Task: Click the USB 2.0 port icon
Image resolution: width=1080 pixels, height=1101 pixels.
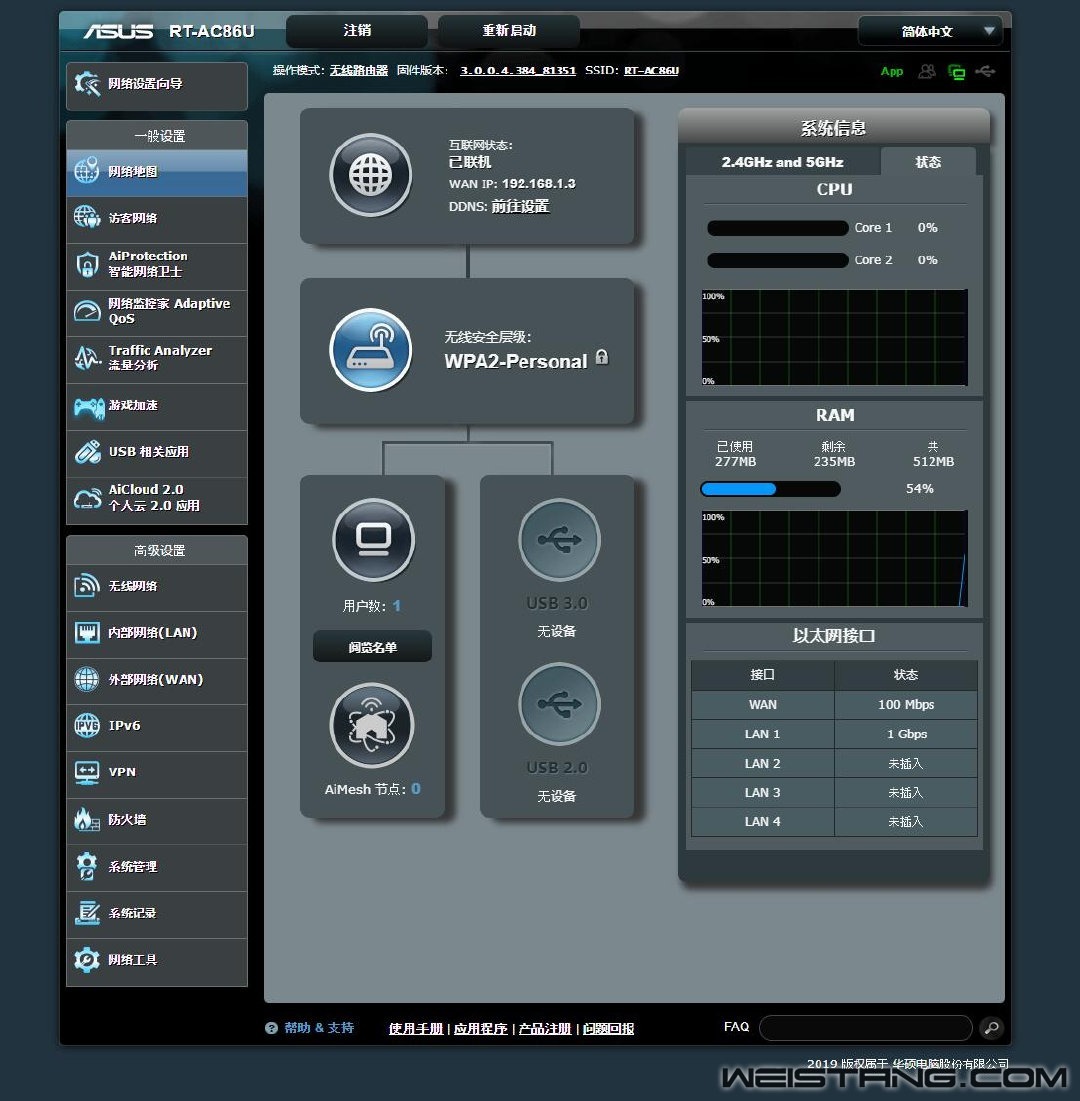Action: 559,704
